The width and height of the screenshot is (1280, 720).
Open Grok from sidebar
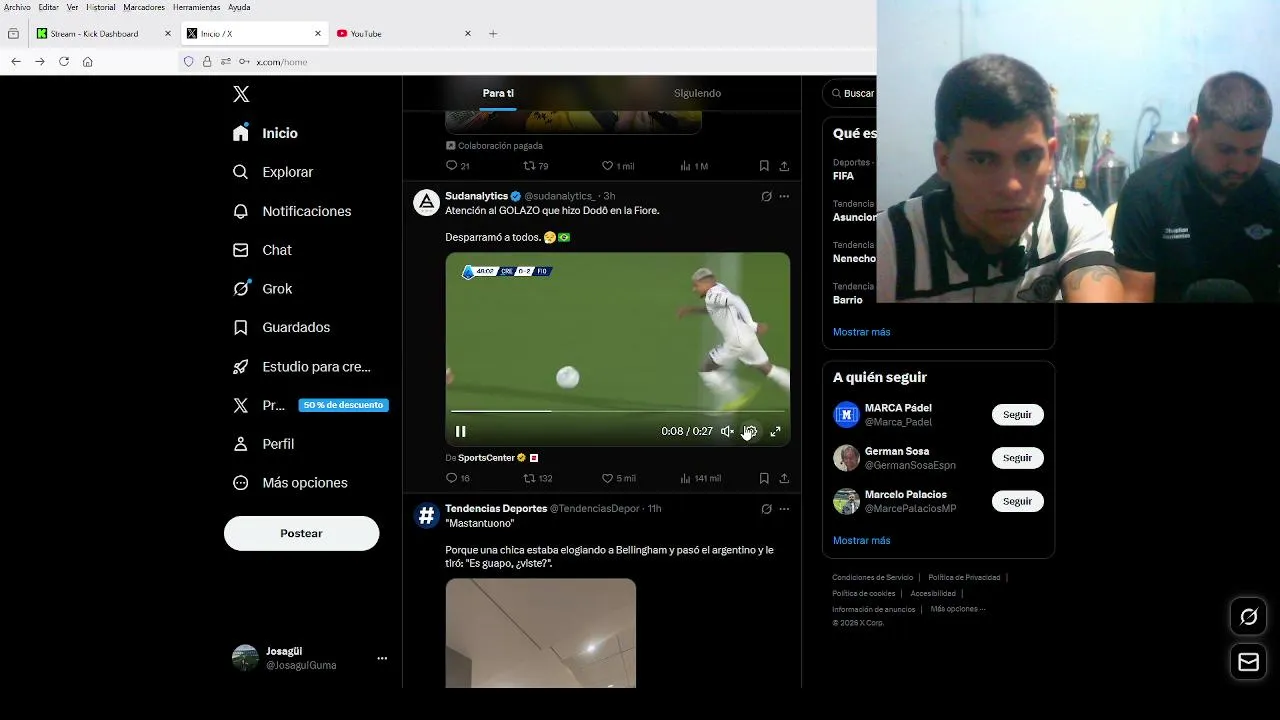coord(263,289)
